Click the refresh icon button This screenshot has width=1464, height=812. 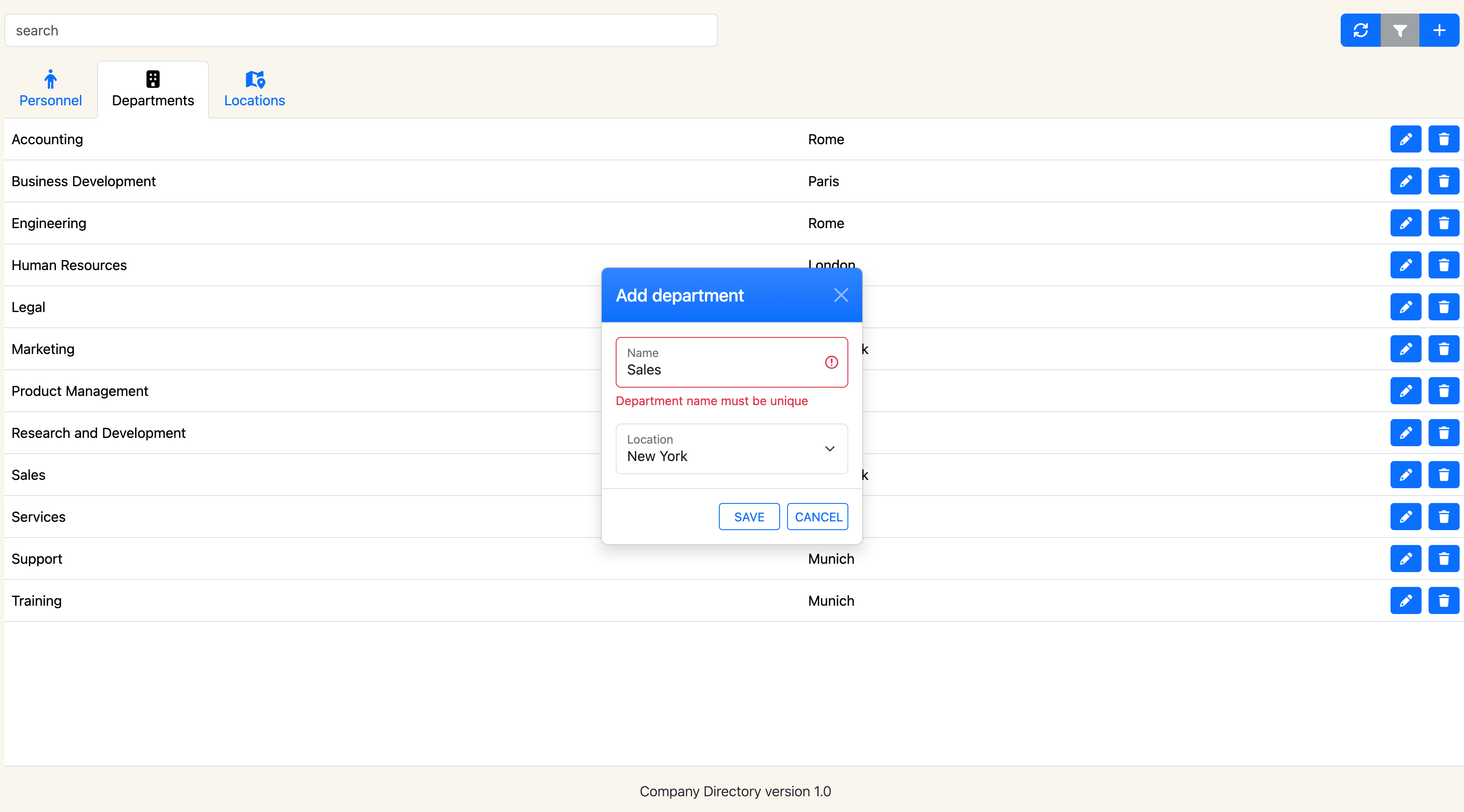click(x=1360, y=31)
